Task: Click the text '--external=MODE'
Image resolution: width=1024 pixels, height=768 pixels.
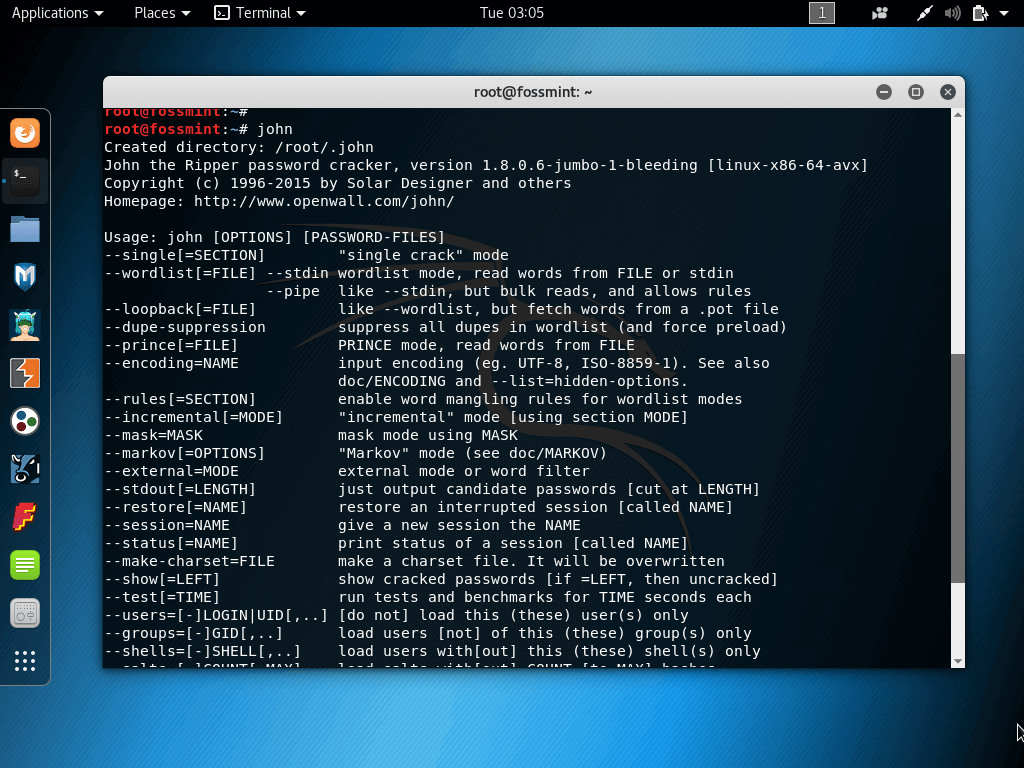Action: 171,471
